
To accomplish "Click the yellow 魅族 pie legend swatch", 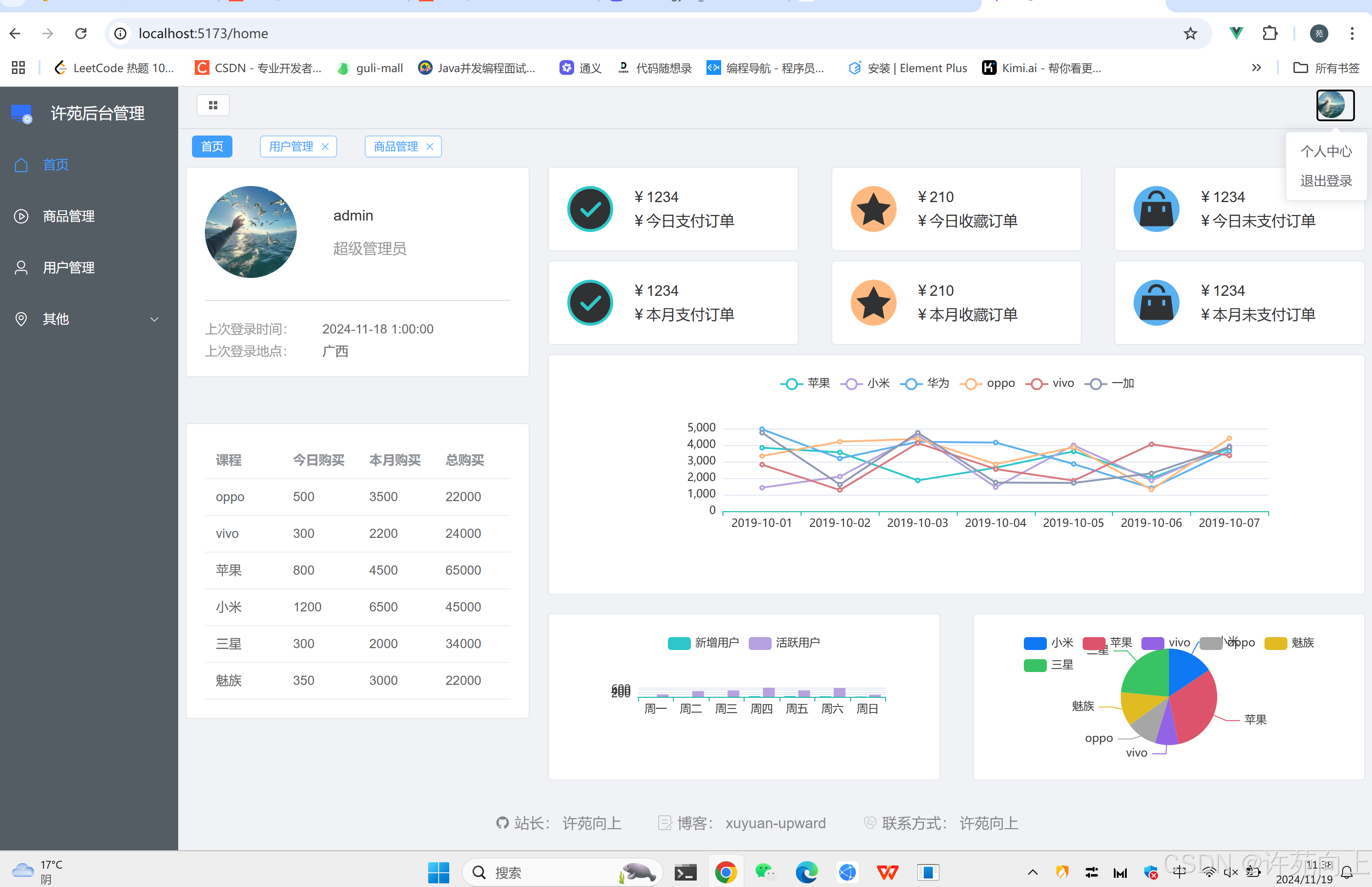I will point(1275,643).
